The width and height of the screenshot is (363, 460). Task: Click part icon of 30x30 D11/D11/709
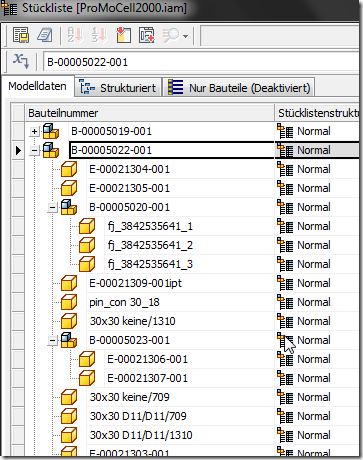coord(69,416)
